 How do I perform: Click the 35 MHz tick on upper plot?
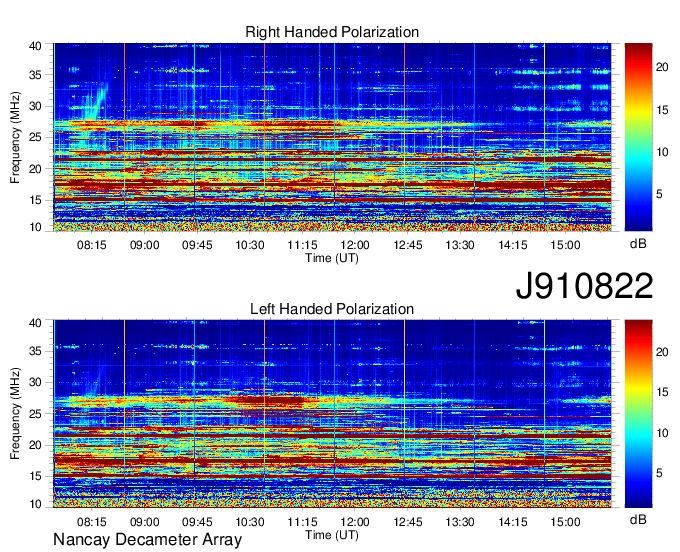pyautogui.click(x=35, y=75)
